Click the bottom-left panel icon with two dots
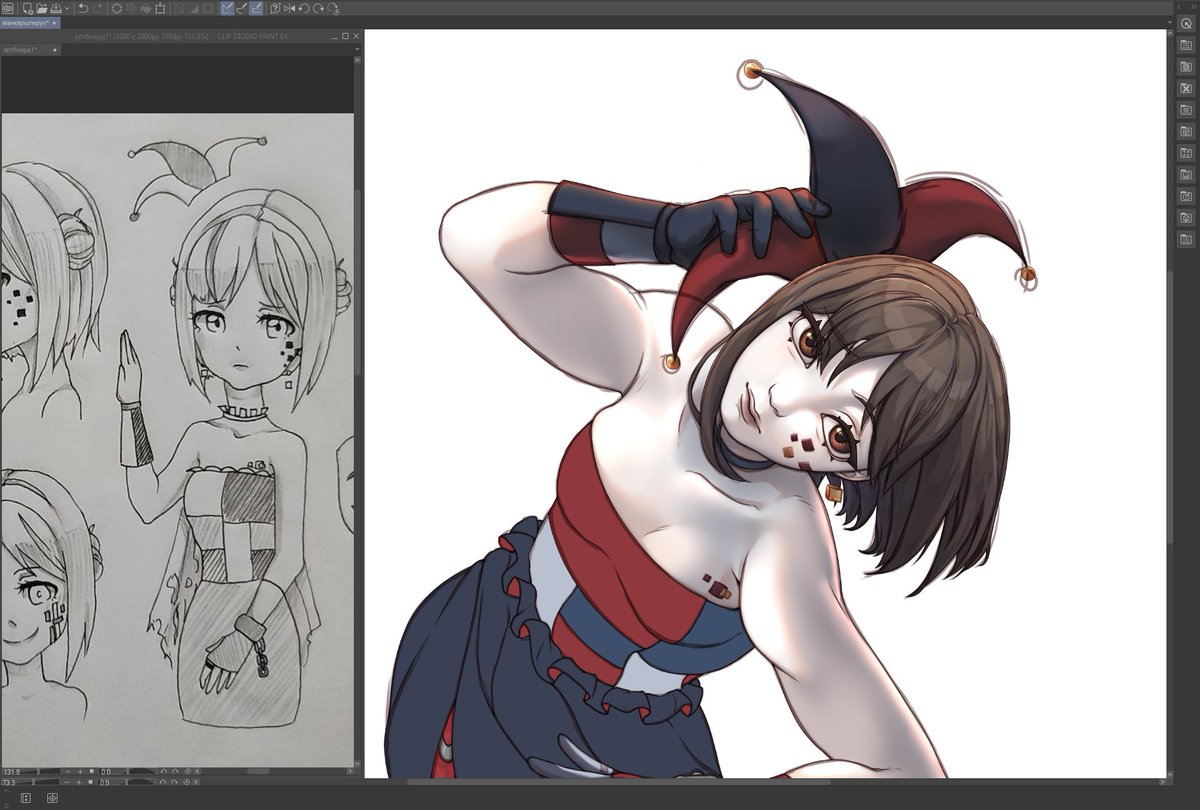 coord(26,798)
